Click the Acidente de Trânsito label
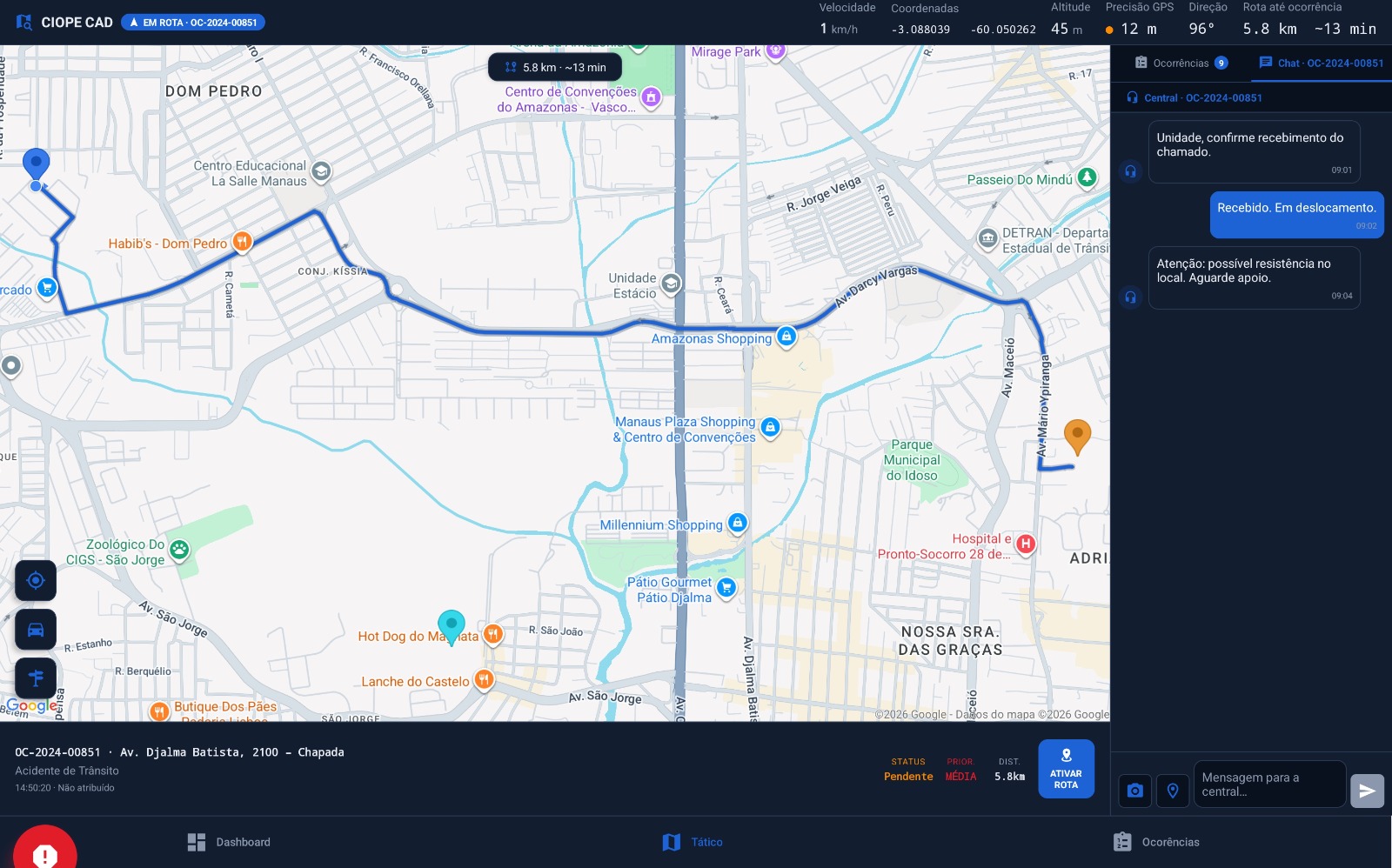1392x868 pixels. pyautogui.click(x=67, y=771)
